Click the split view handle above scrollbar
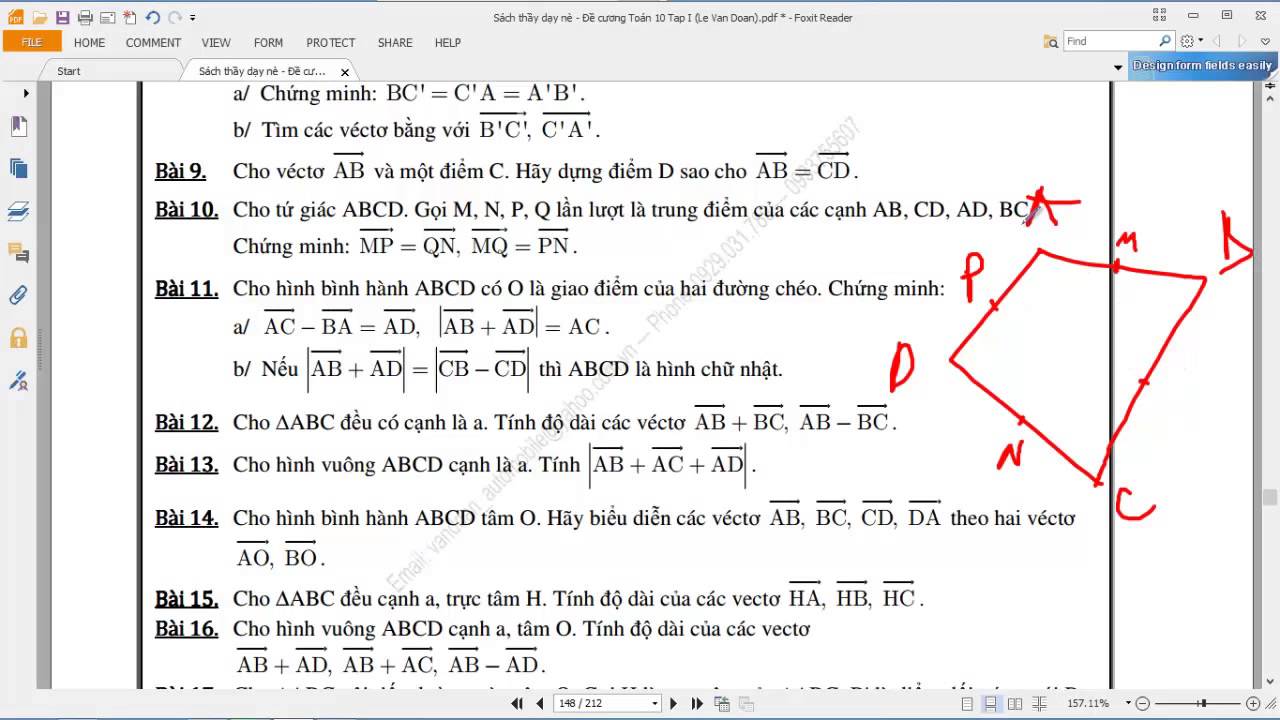 [1270, 84]
